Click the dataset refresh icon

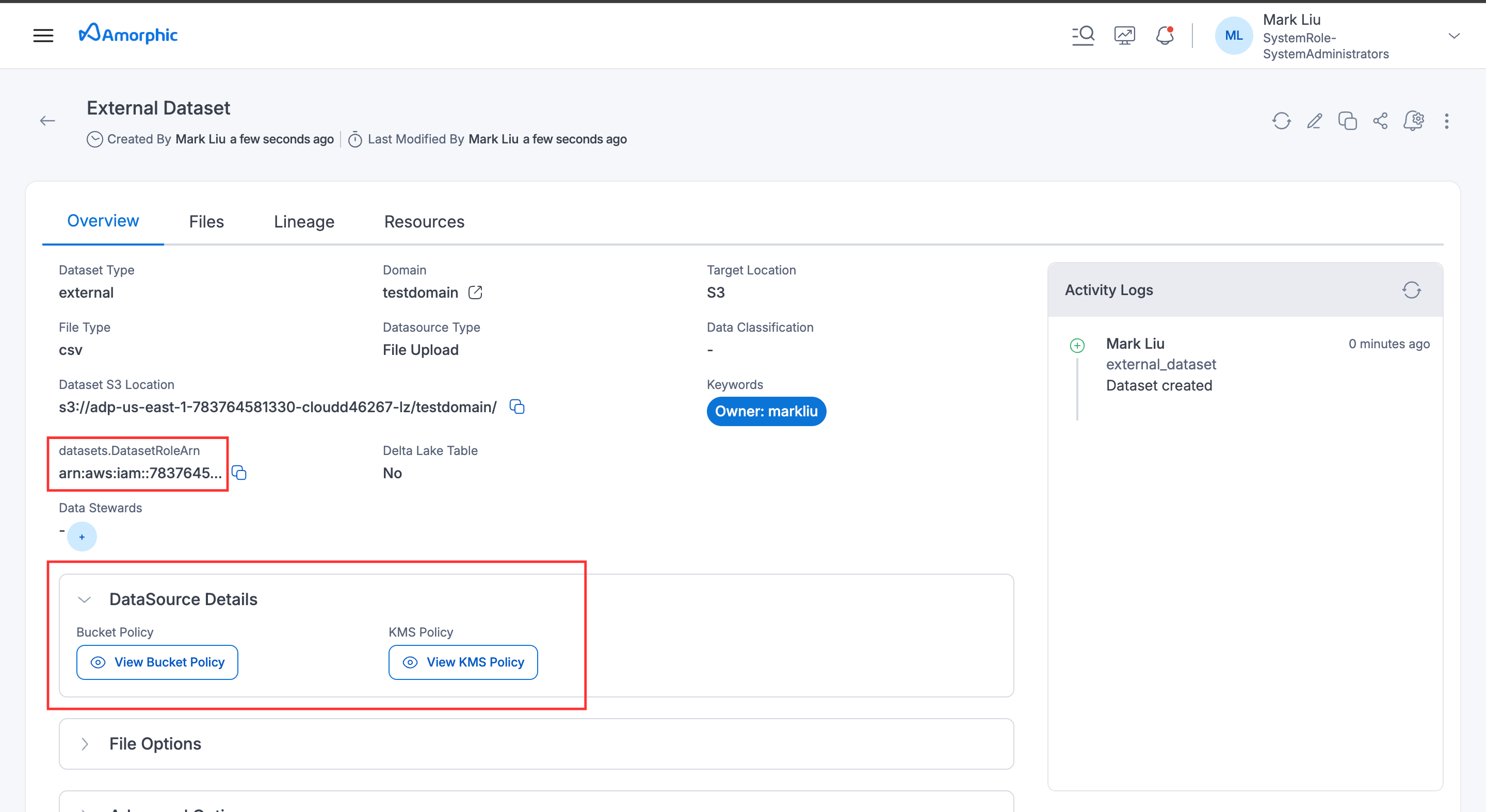point(1281,121)
